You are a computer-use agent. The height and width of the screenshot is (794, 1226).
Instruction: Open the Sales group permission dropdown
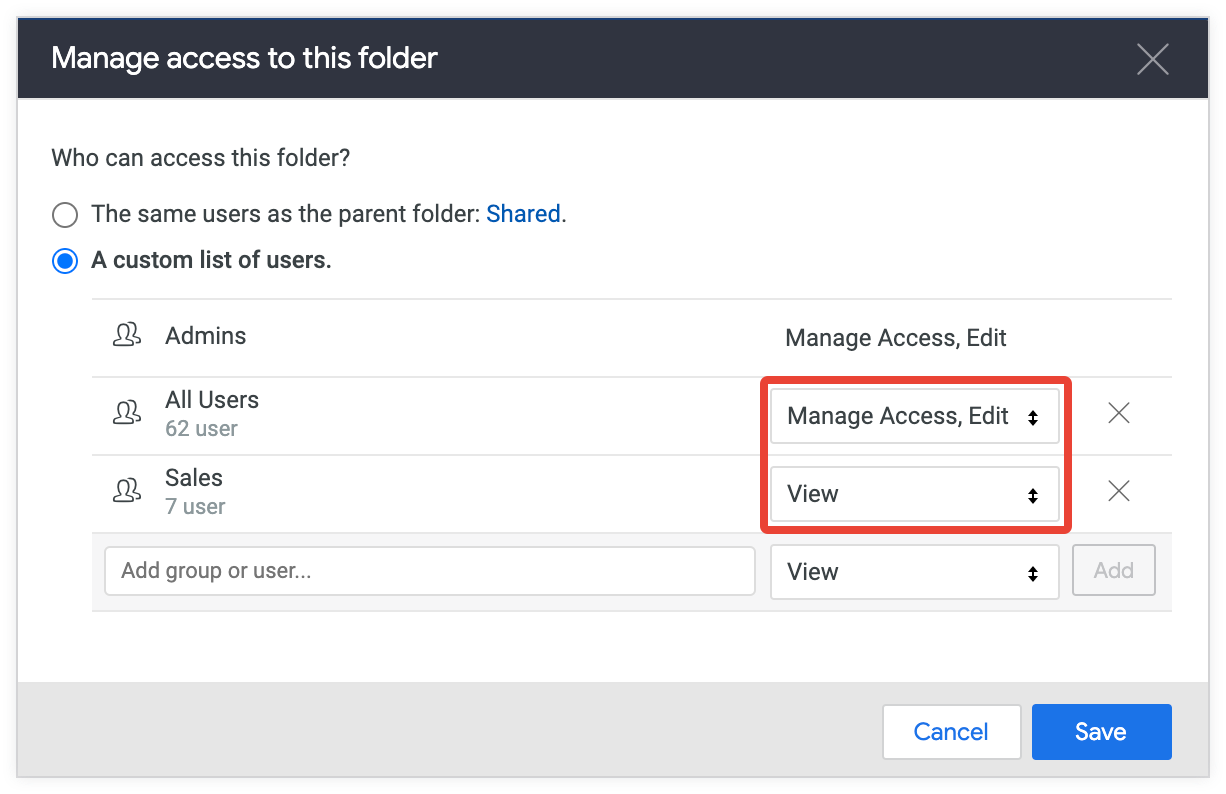click(913, 494)
